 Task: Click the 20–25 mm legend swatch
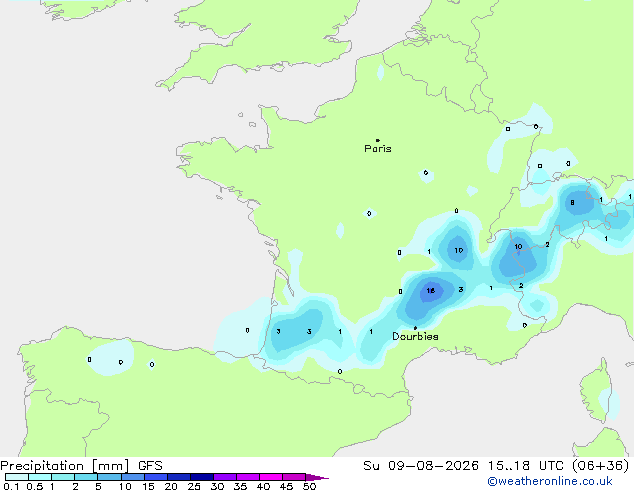(x=178, y=477)
